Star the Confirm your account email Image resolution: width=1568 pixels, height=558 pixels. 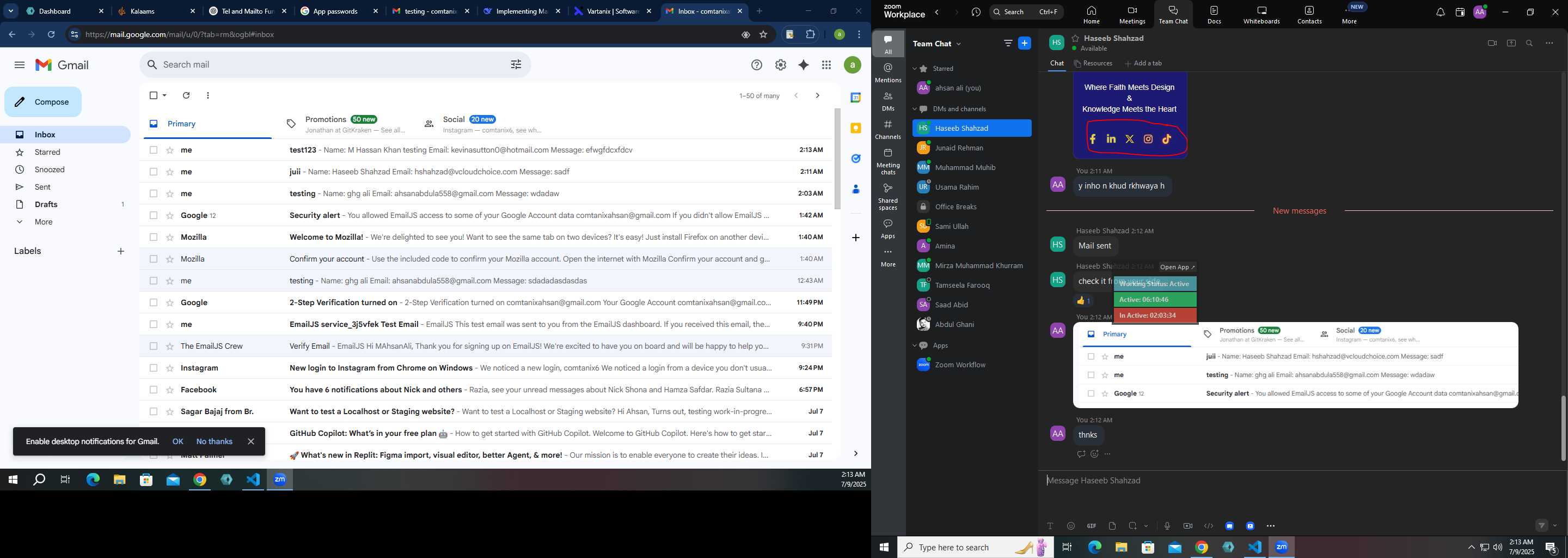click(170, 259)
